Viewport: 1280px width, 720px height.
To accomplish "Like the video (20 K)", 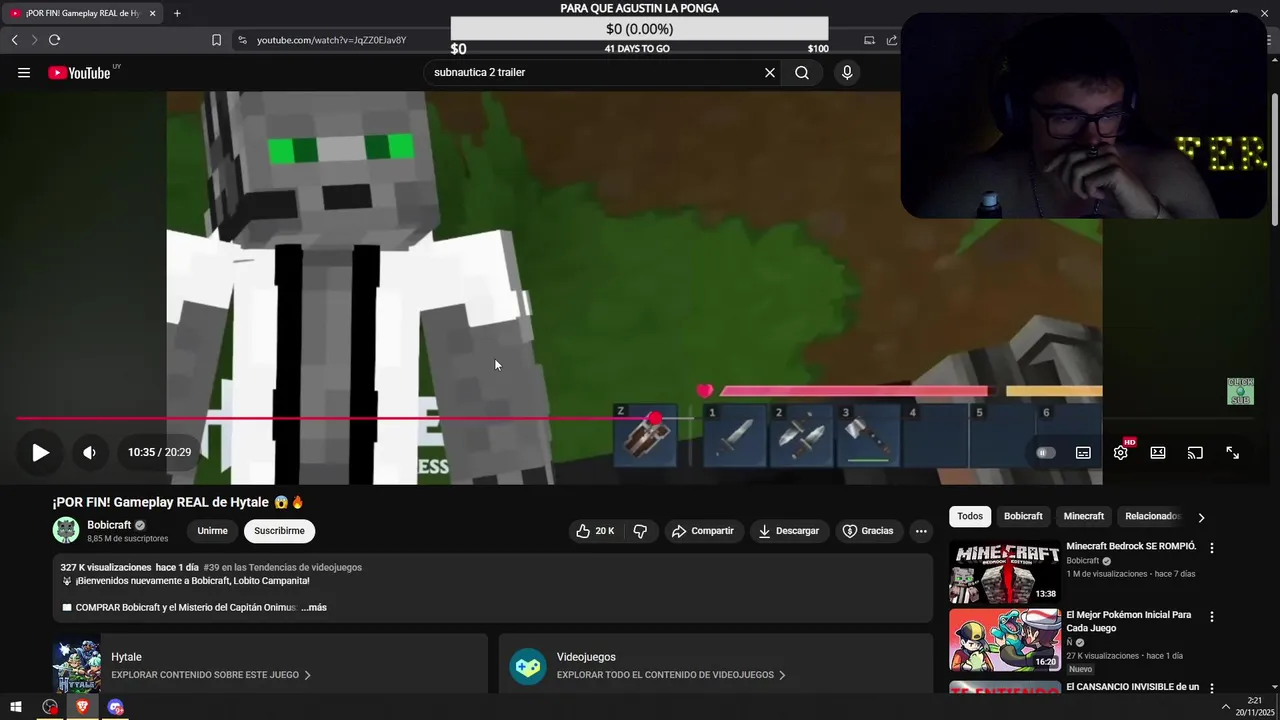I will click(x=596, y=531).
